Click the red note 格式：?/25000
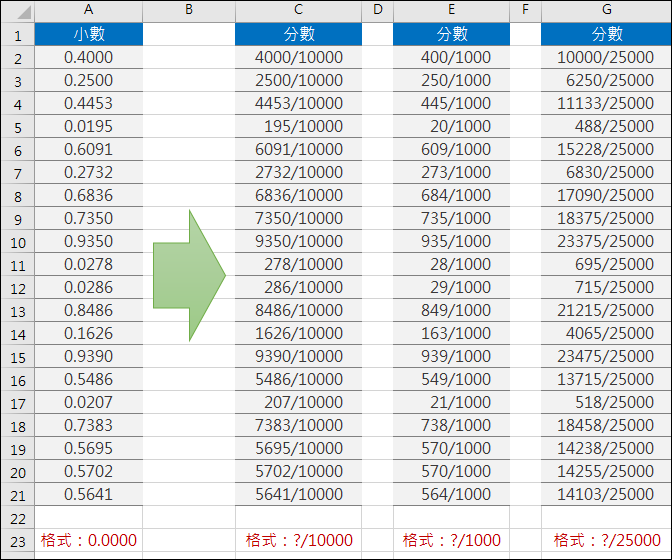This screenshot has height=560, width=672. [607, 540]
